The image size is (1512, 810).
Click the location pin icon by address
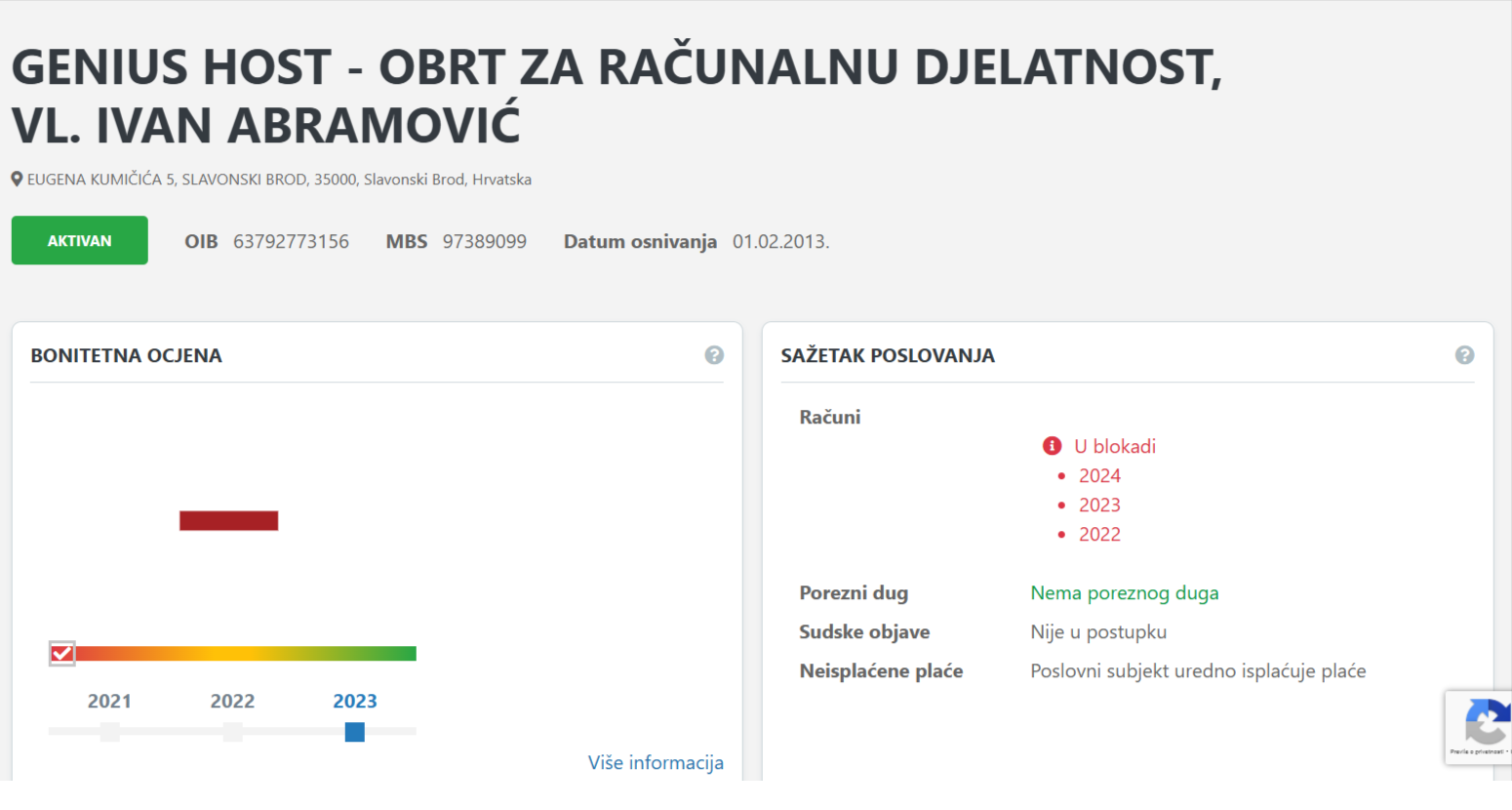pos(17,180)
